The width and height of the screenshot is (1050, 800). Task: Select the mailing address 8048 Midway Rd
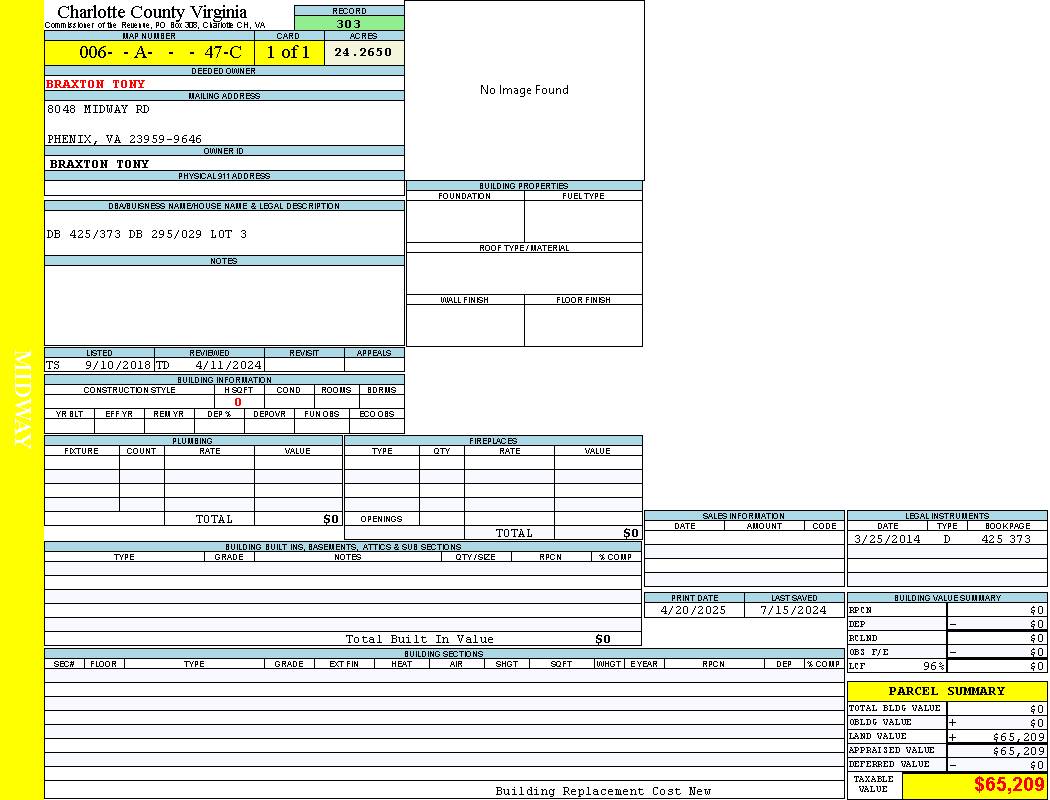(98, 109)
